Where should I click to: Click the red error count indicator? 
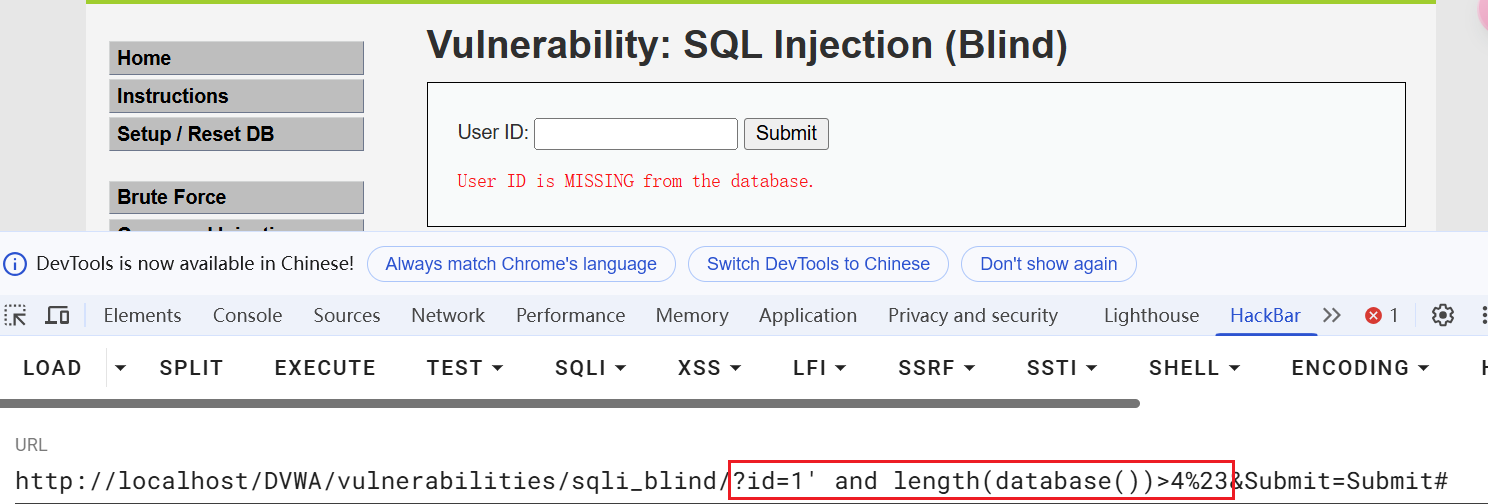1382,316
